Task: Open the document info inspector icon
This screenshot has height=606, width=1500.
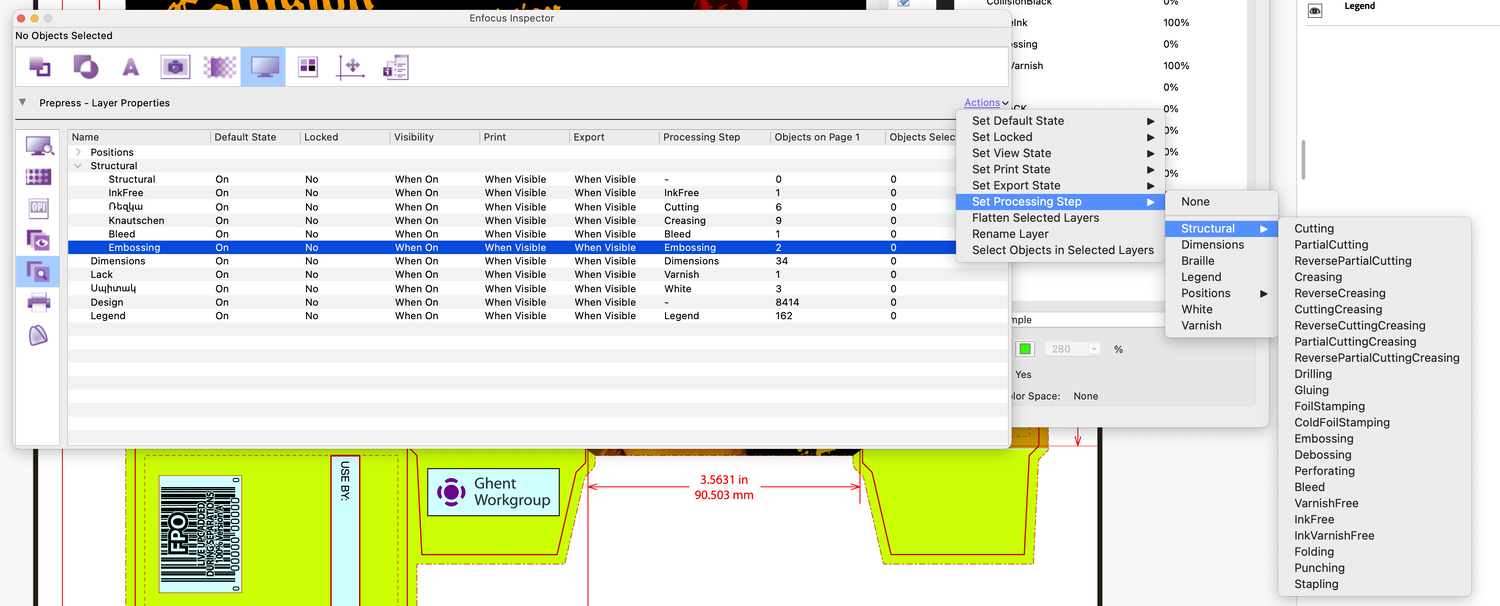Action: coord(395,66)
